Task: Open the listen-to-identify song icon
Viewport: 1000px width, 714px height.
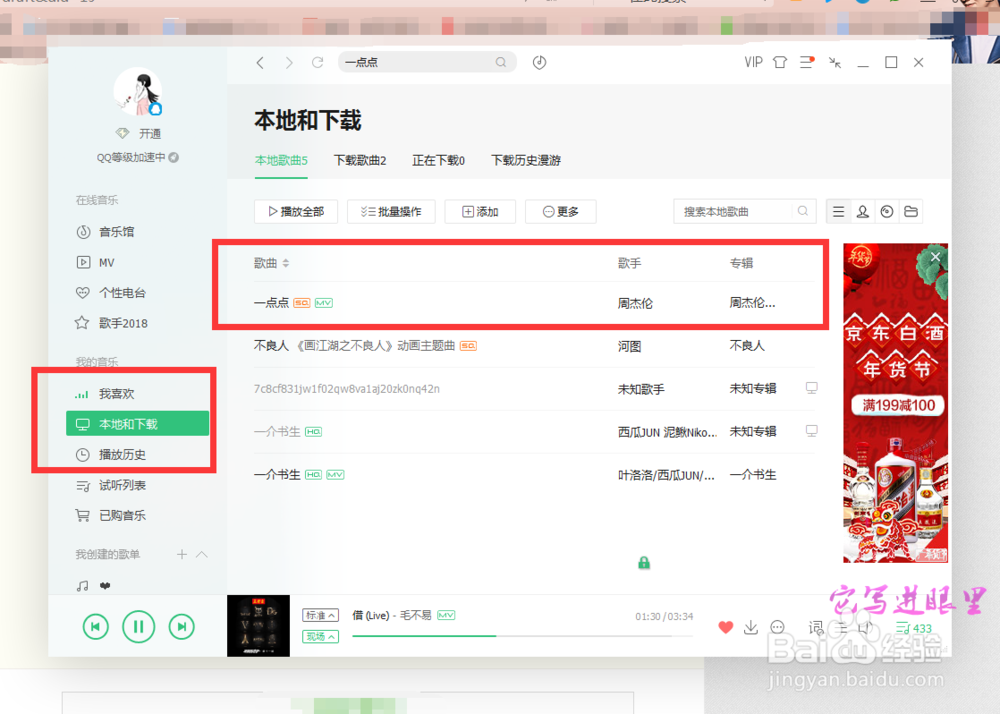Action: (x=540, y=62)
